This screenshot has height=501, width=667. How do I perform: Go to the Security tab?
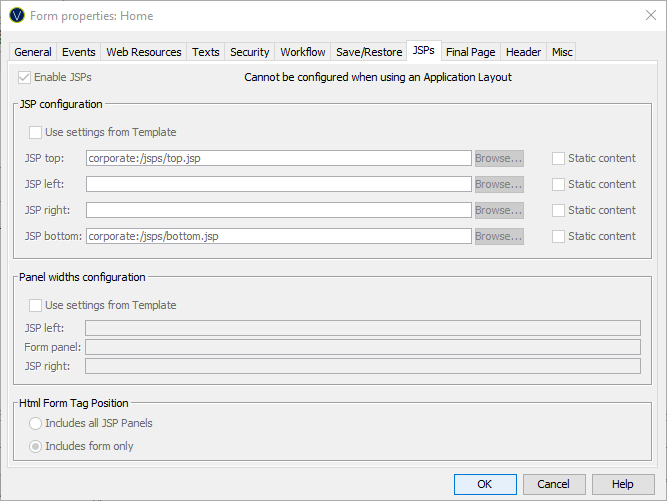pyautogui.click(x=249, y=52)
